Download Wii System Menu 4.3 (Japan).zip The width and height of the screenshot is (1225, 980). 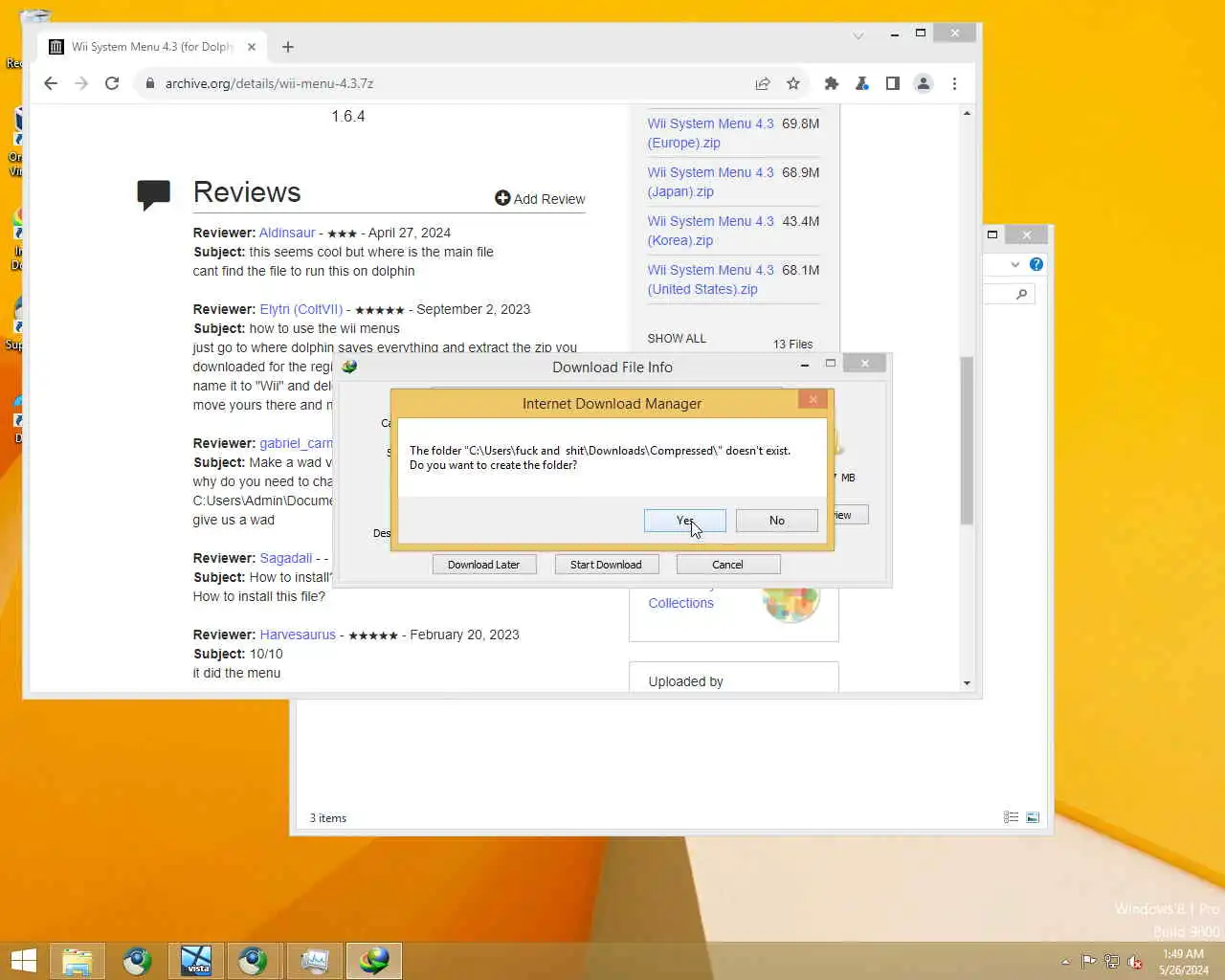(710, 182)
